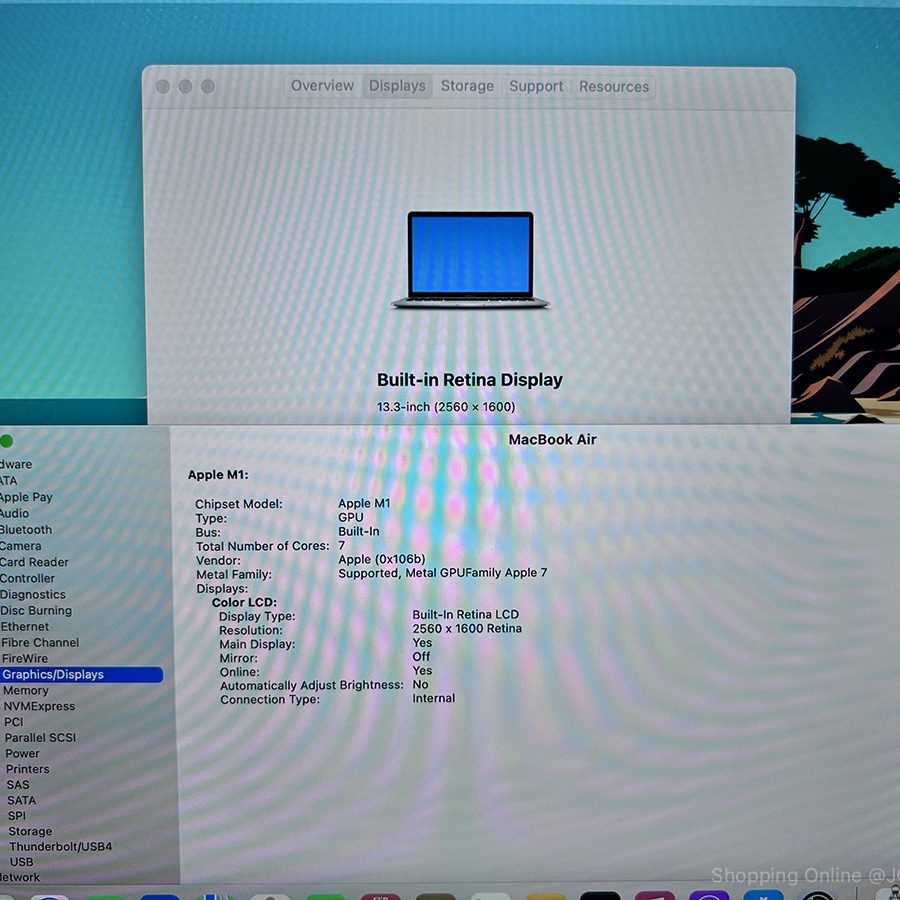Open the Storage tab in About This Mac

(467, 86)
